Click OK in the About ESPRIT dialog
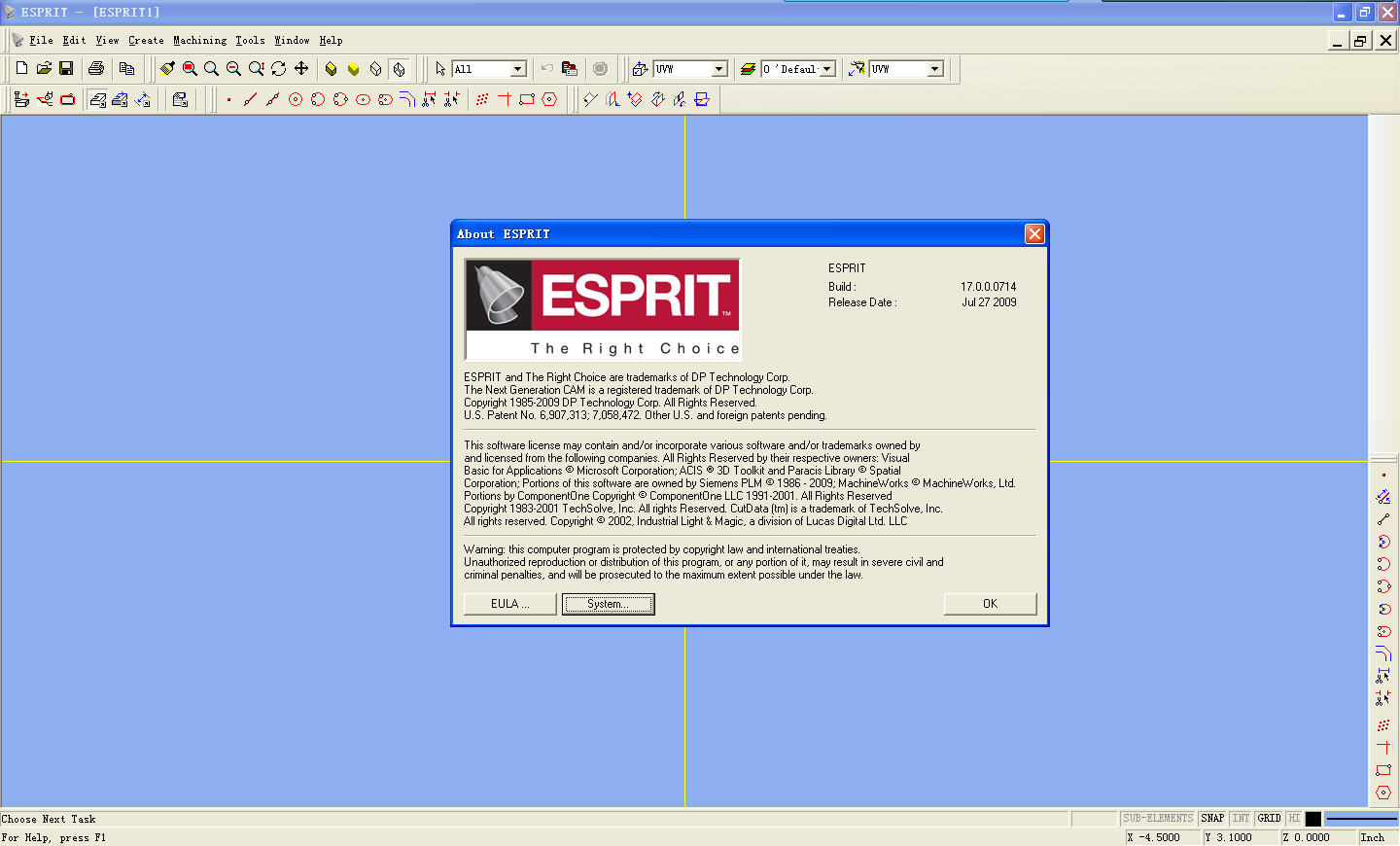 click(x=990, y=604)
